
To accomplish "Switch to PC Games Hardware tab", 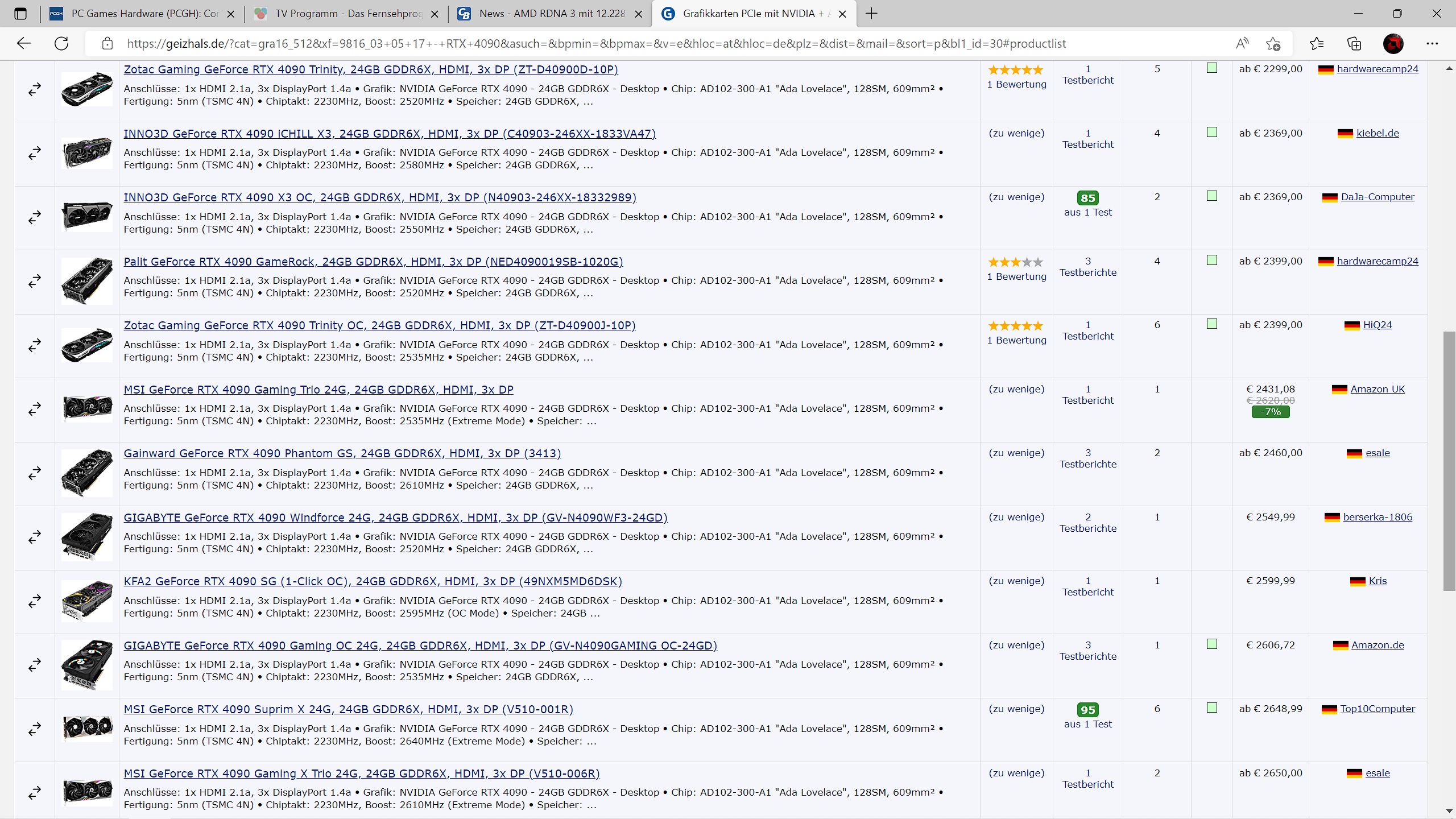I will (x=142, y=14).
